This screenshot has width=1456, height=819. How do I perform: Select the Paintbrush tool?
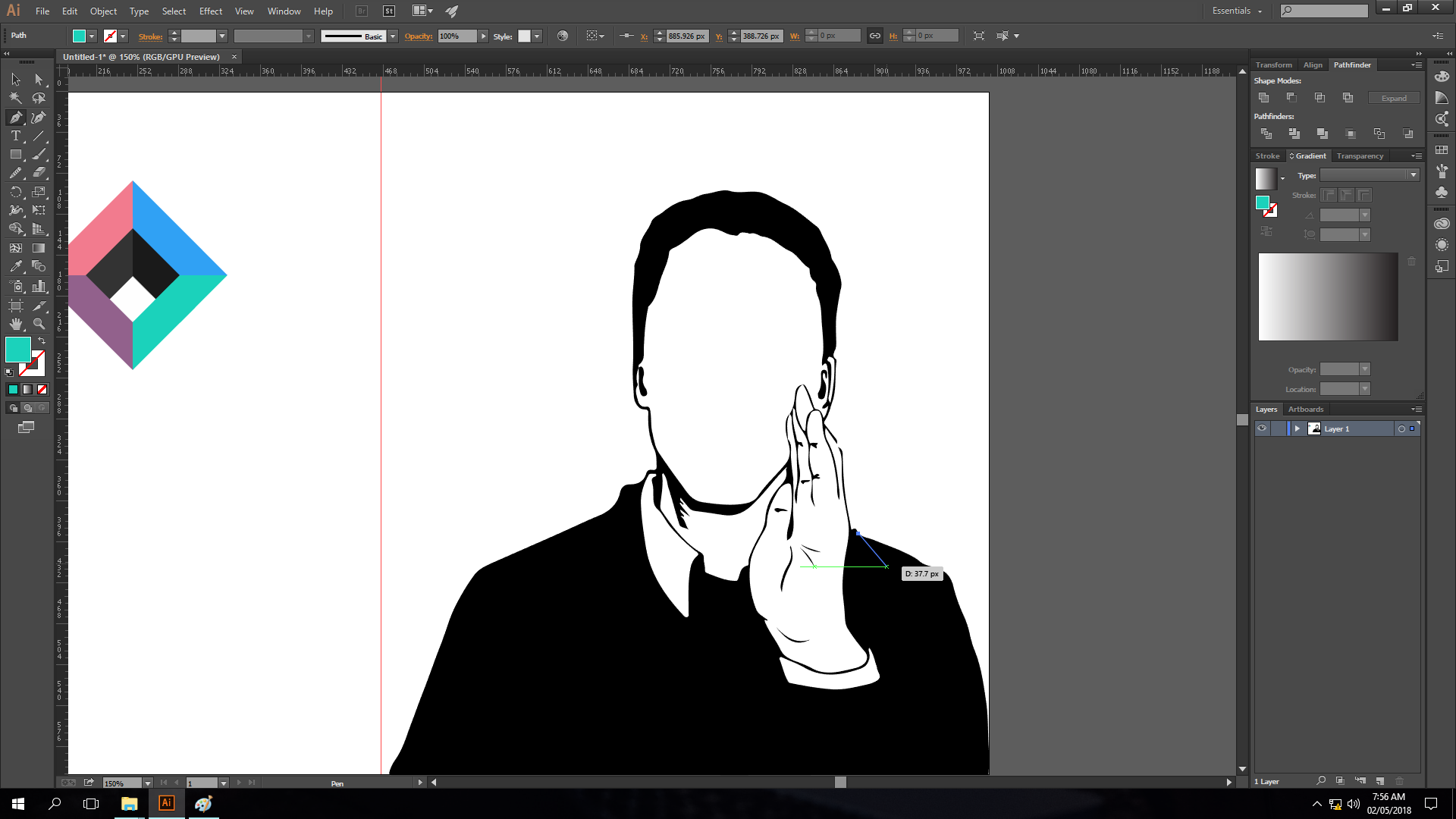click(39, 154)
